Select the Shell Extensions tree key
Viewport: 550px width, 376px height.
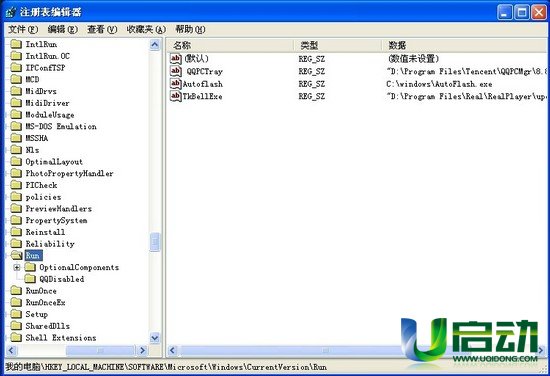coord(61,337)
